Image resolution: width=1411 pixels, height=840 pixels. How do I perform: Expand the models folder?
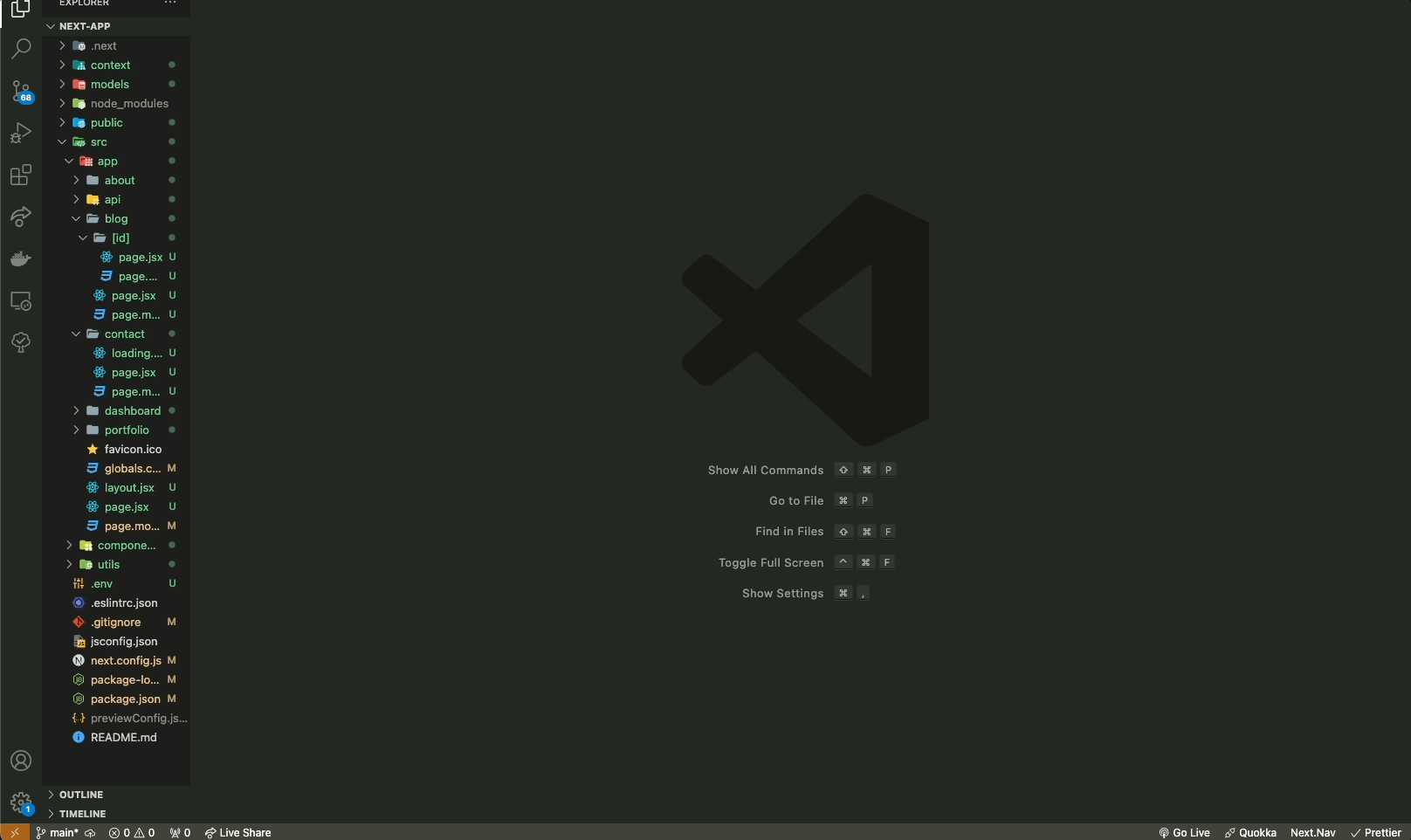tap(116, 84)
